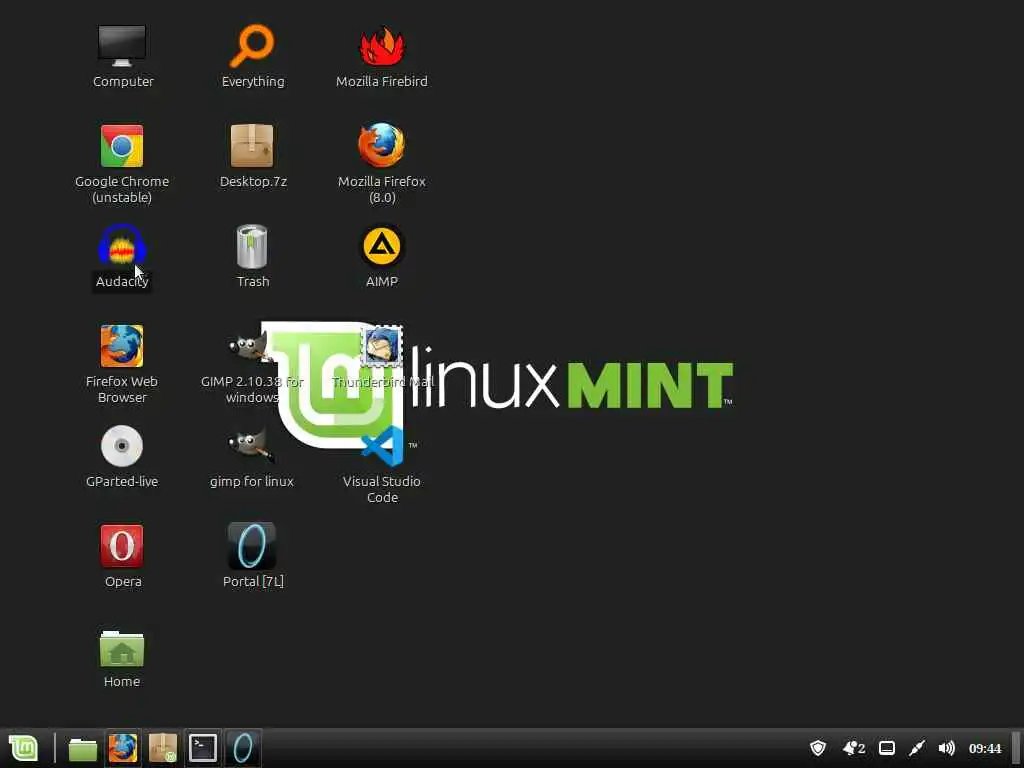Select the Desktop.7z archive file

pos(252,146)
